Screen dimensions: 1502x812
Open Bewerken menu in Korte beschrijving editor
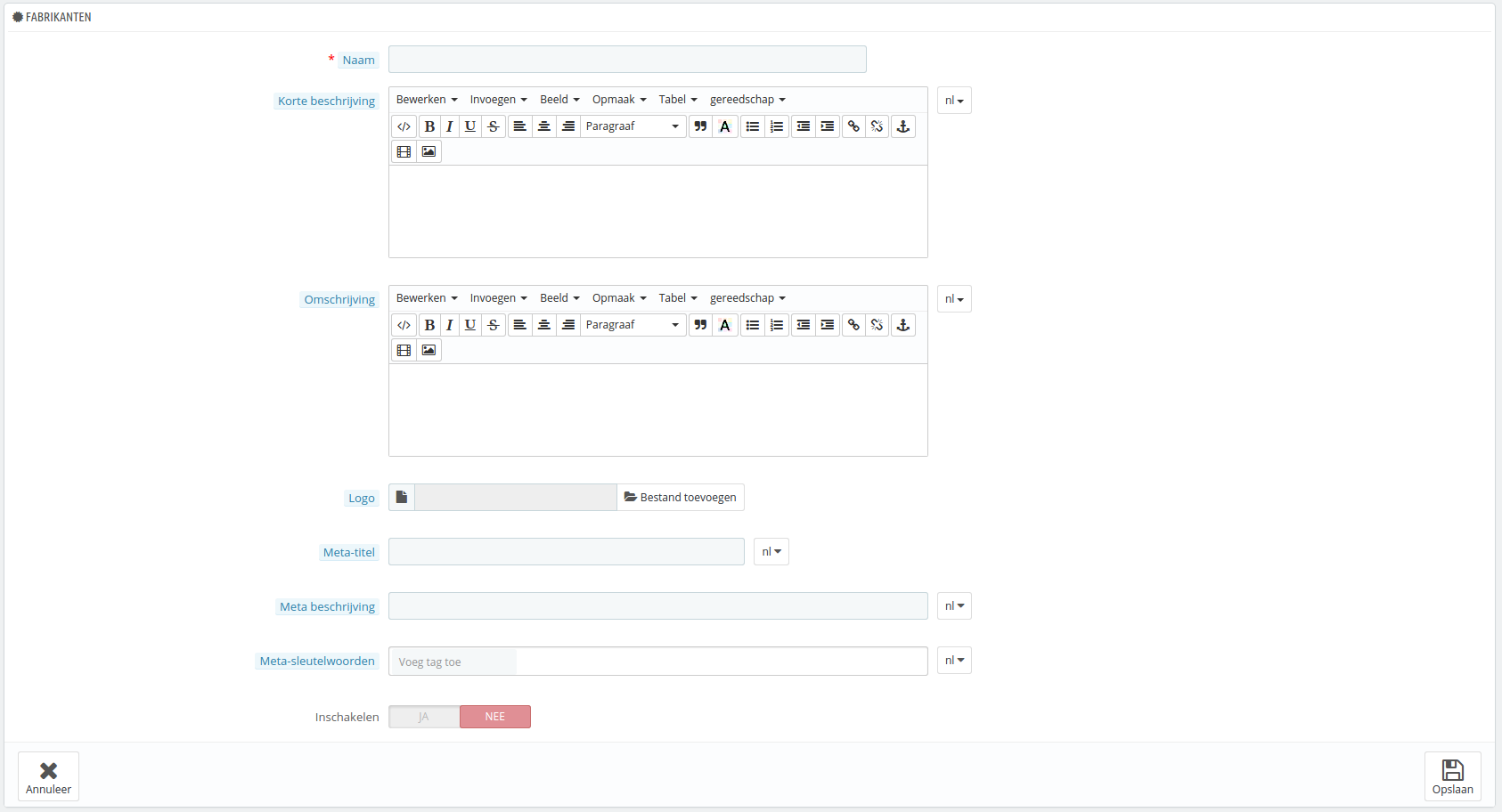(427, 100)
